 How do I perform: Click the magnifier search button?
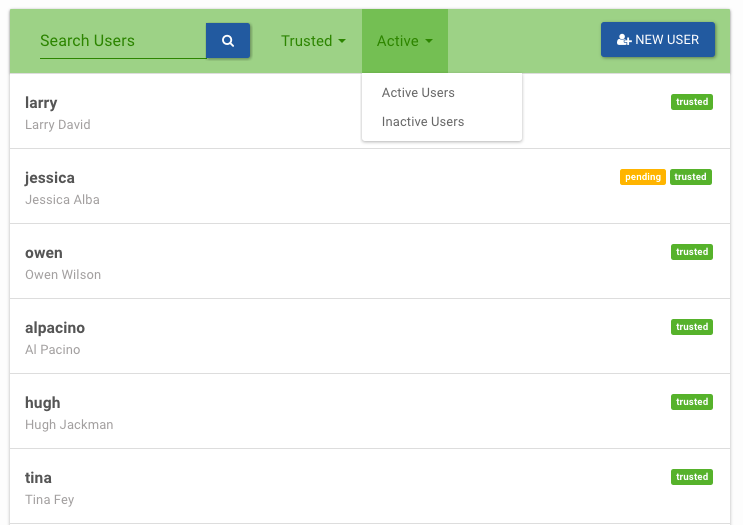click(x=228, y=41)
